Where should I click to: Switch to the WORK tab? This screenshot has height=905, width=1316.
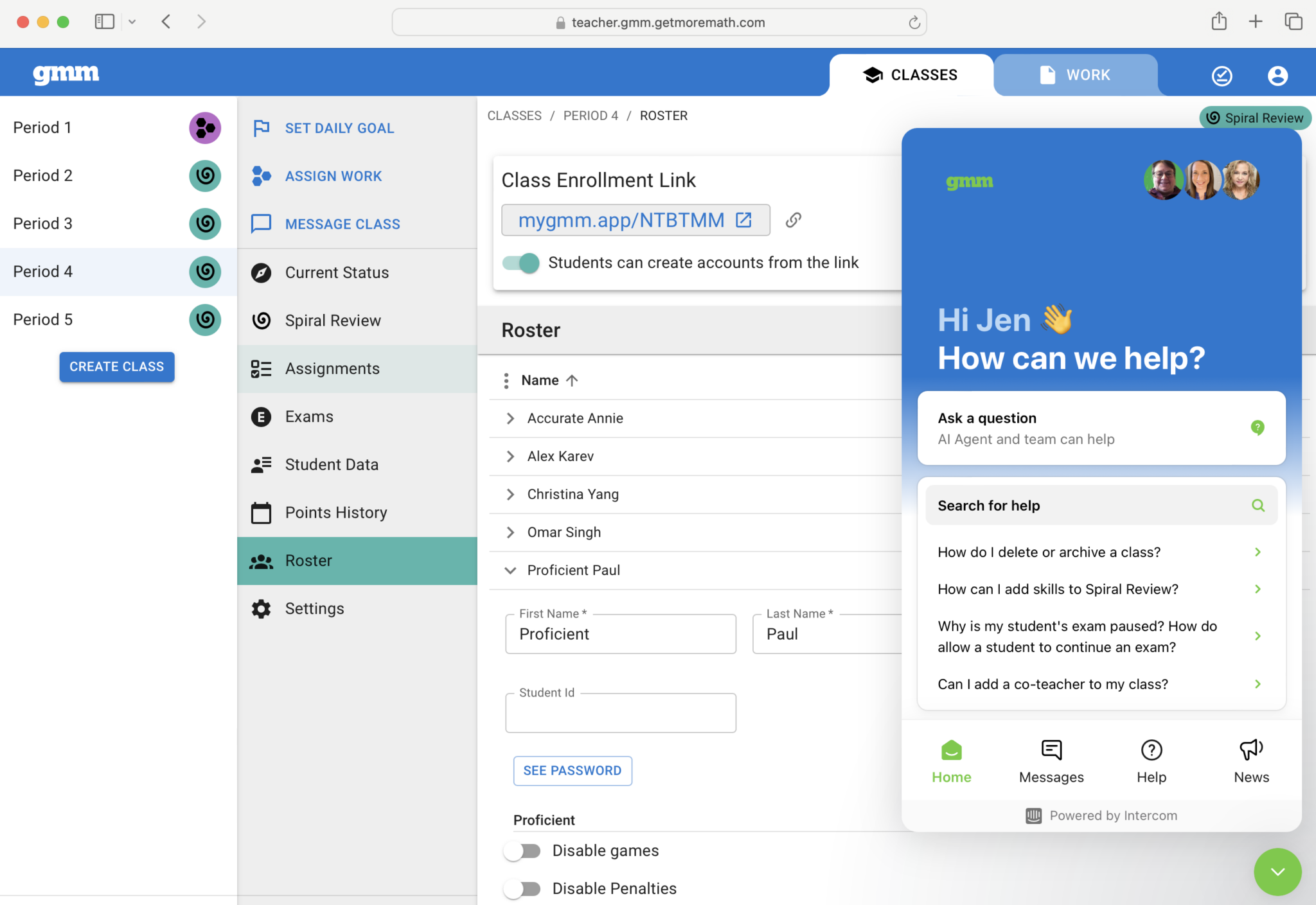coord(1076,75)
